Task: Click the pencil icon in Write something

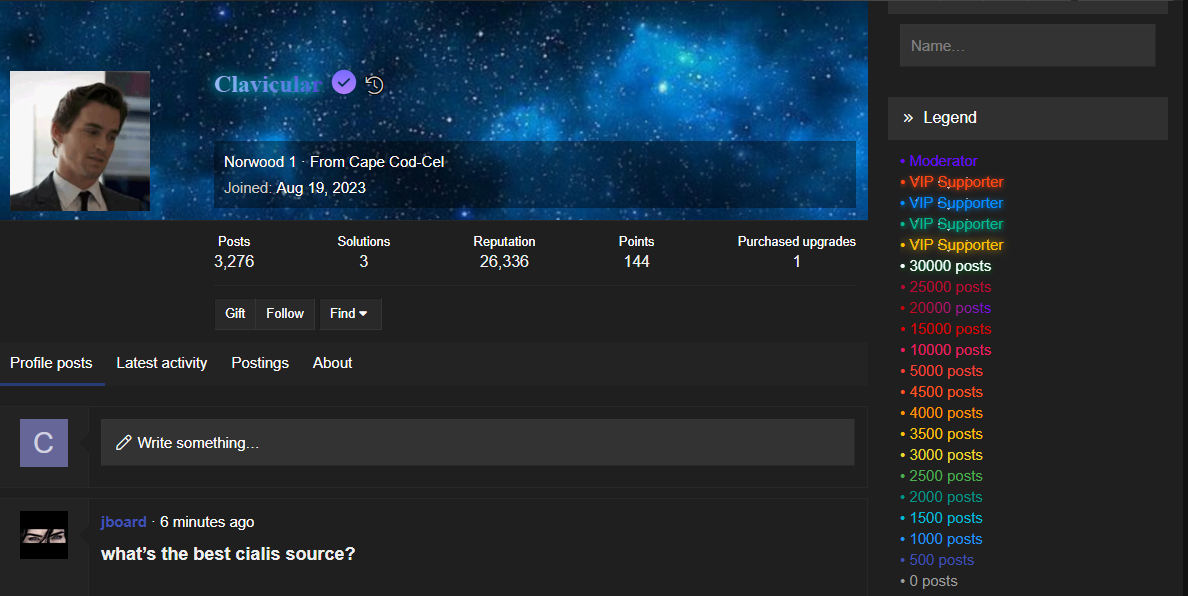Action: click(123, 443)
